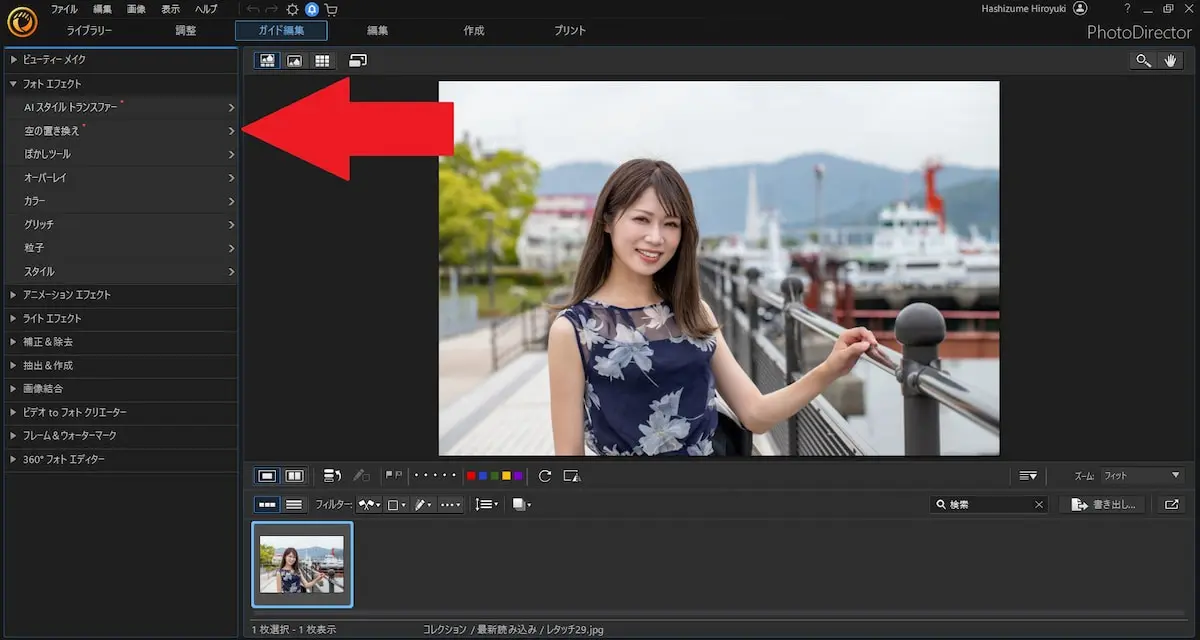Select the photo thumbnail in filmstrip
Image resolution: width=1200 pixels, height=640 pixels.
coord(302,564)
